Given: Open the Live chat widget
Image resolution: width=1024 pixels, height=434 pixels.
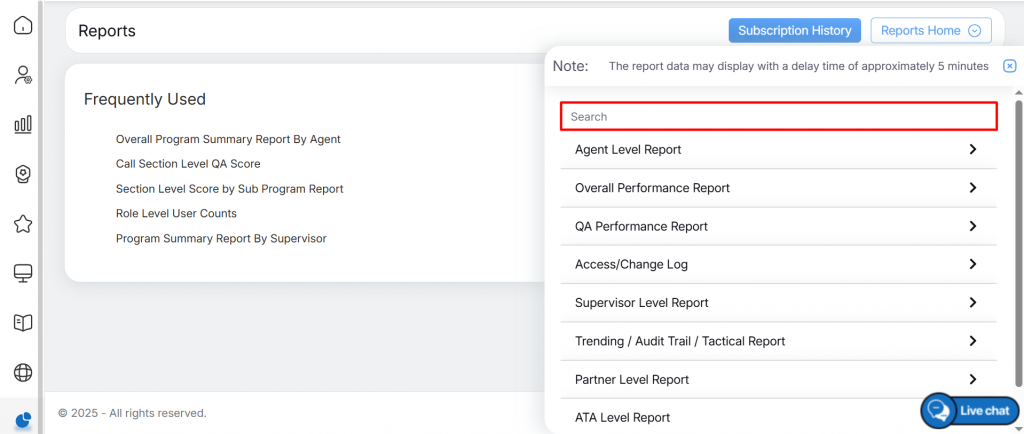Looking at the screenshot, I should click(x=970, y=410).
